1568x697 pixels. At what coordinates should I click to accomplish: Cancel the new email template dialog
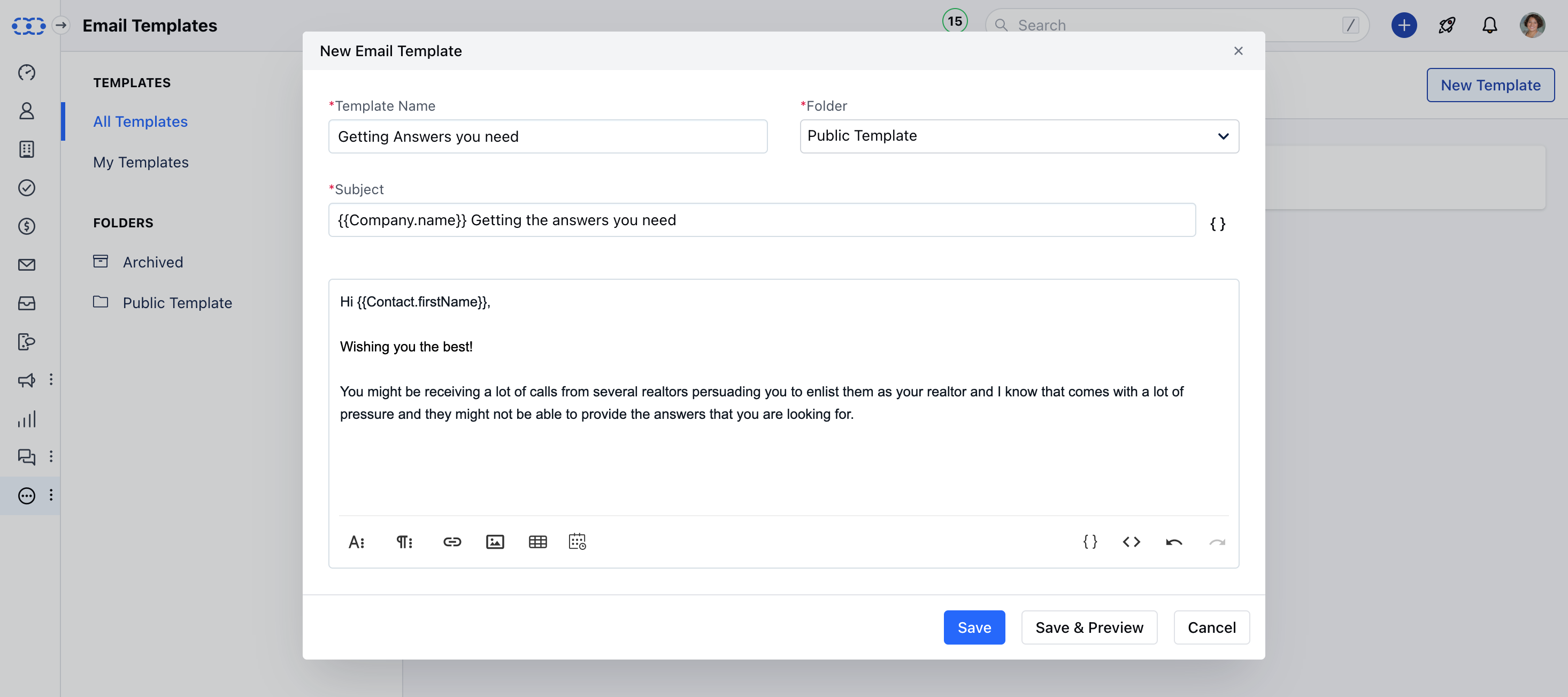tap(1211, 627)
